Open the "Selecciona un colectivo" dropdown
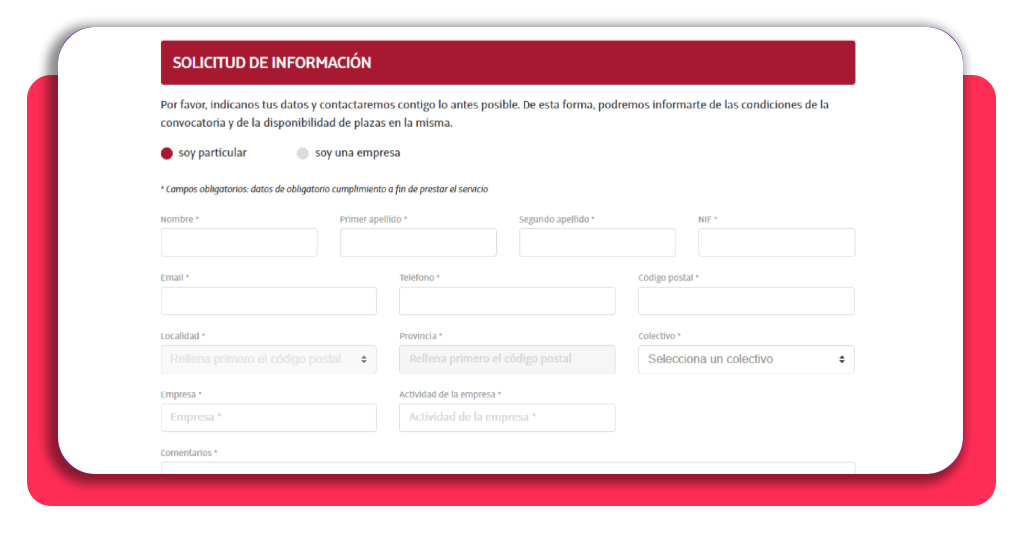The width and height of the screenshot is (1024, 536). (746, 359)
